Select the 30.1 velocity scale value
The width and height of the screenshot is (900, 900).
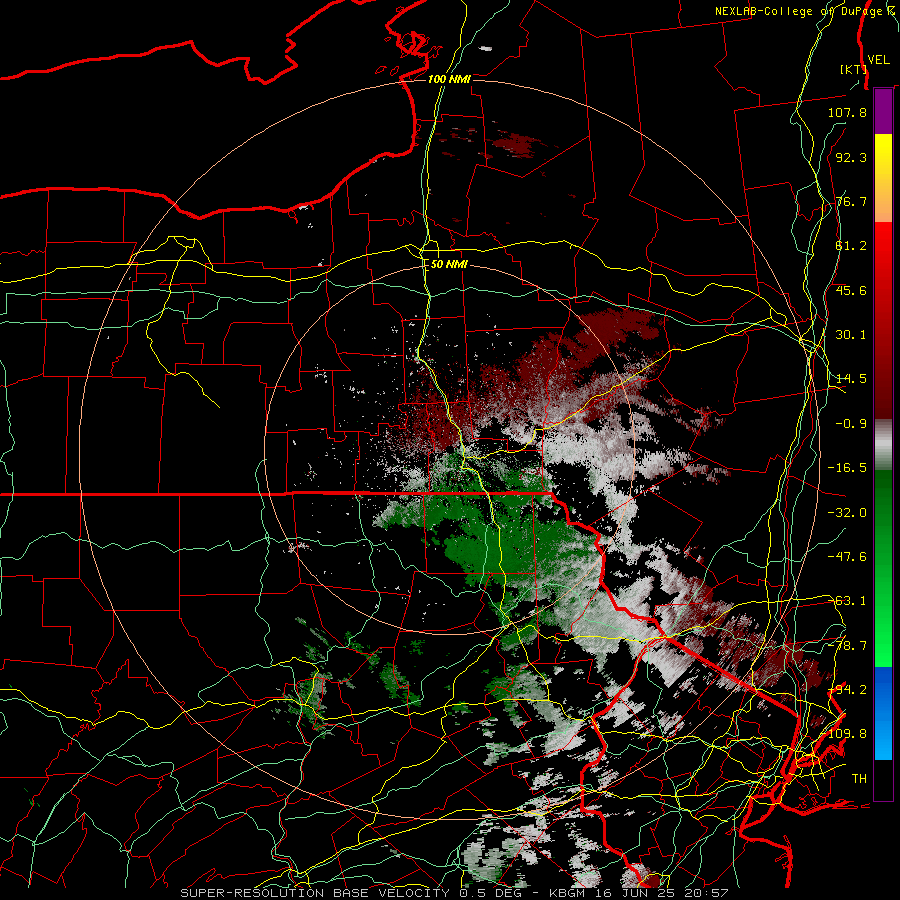click(851, 335)
